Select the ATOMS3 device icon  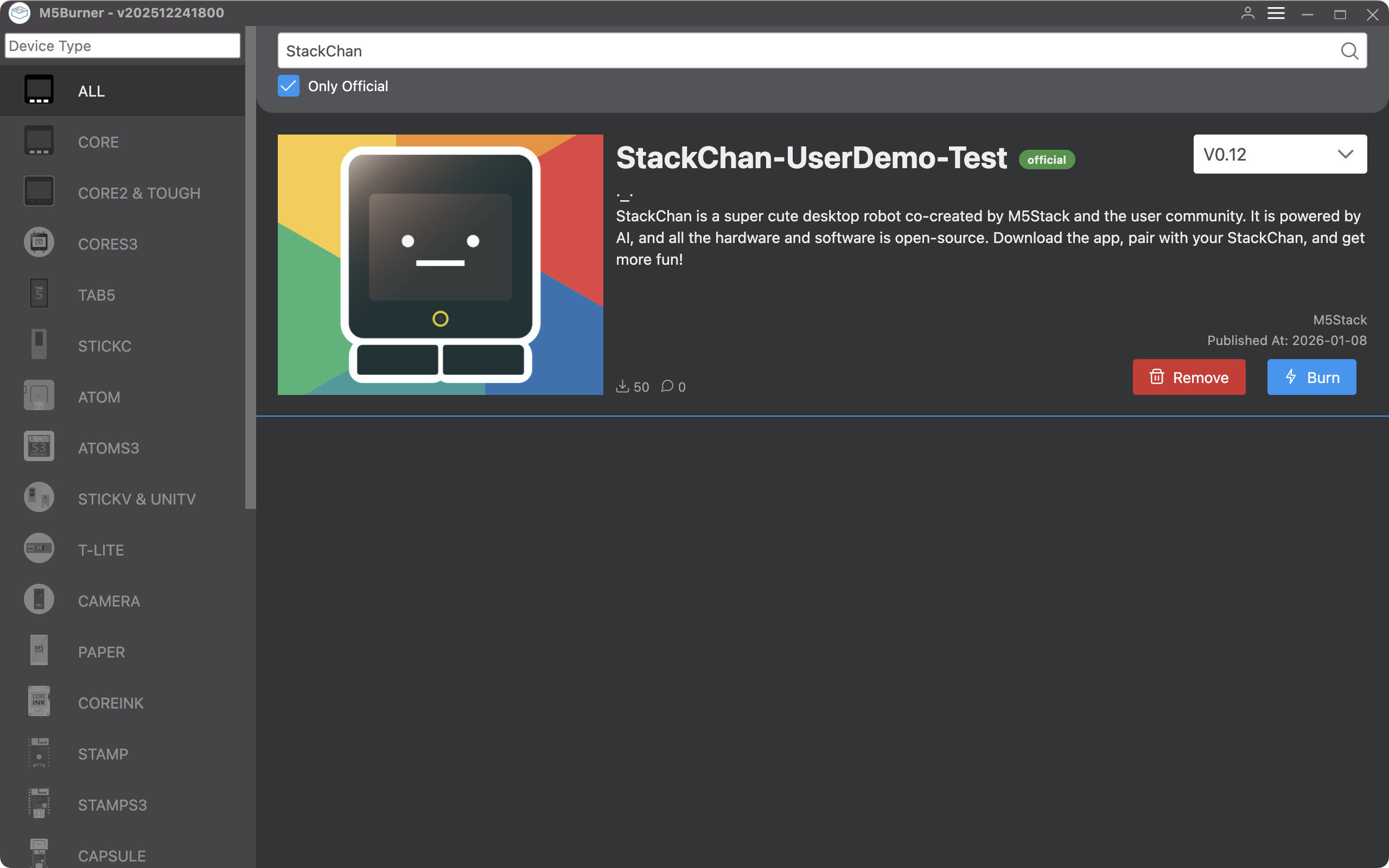(x=39, y=446)
